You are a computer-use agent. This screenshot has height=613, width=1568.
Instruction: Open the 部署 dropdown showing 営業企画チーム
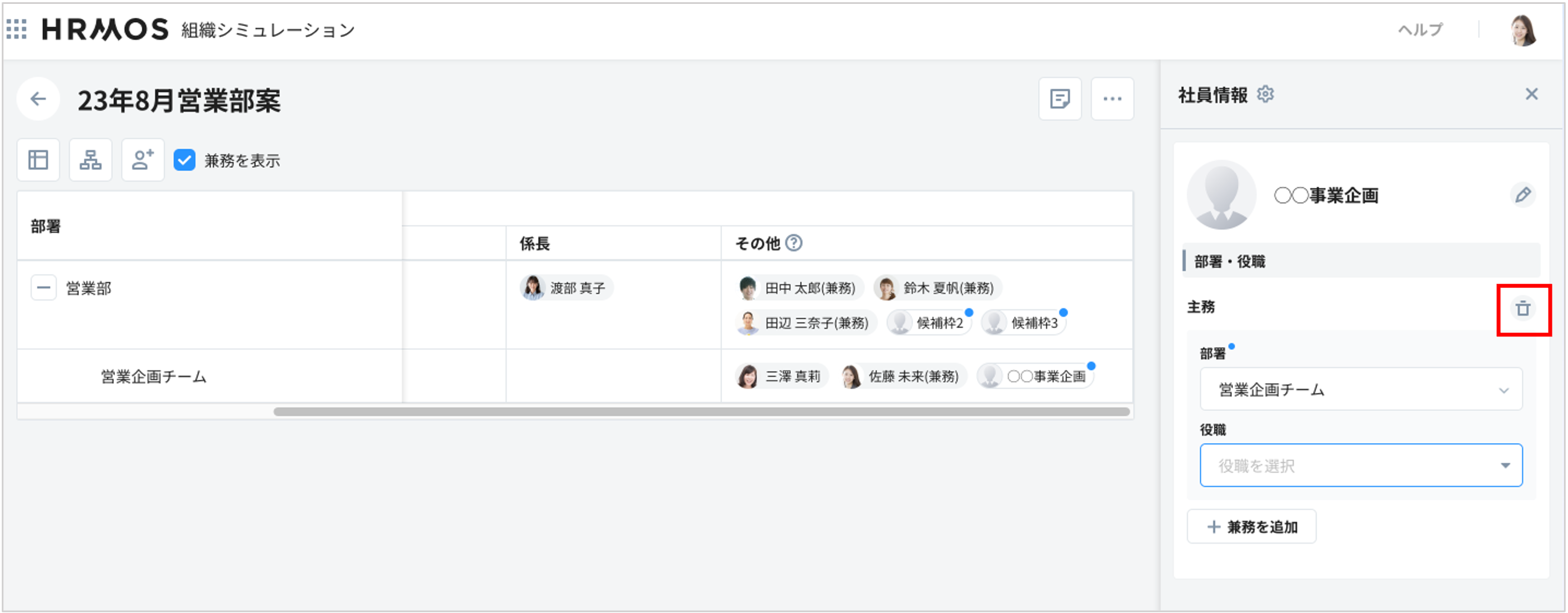pyautogui.click(x=1361, y=390)
